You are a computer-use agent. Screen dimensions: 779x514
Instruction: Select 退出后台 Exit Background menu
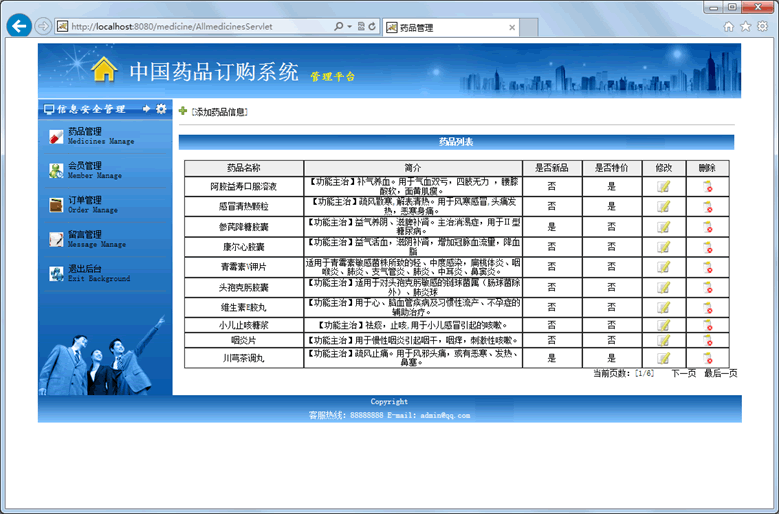[x=98, y=273]
